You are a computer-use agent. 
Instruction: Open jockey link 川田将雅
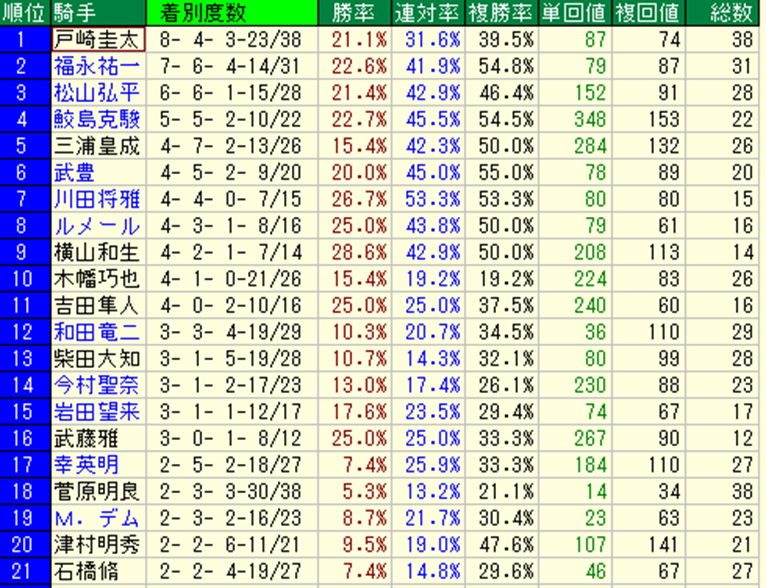pyautogui.click(x=97, y=199)
